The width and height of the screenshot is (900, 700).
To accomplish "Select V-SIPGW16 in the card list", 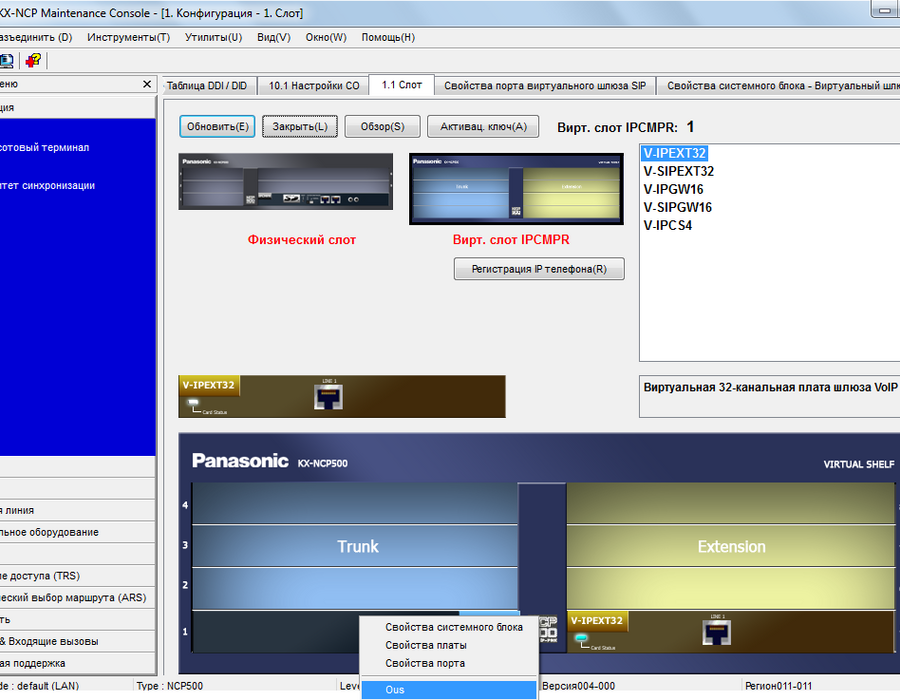I will click(677, 207).
